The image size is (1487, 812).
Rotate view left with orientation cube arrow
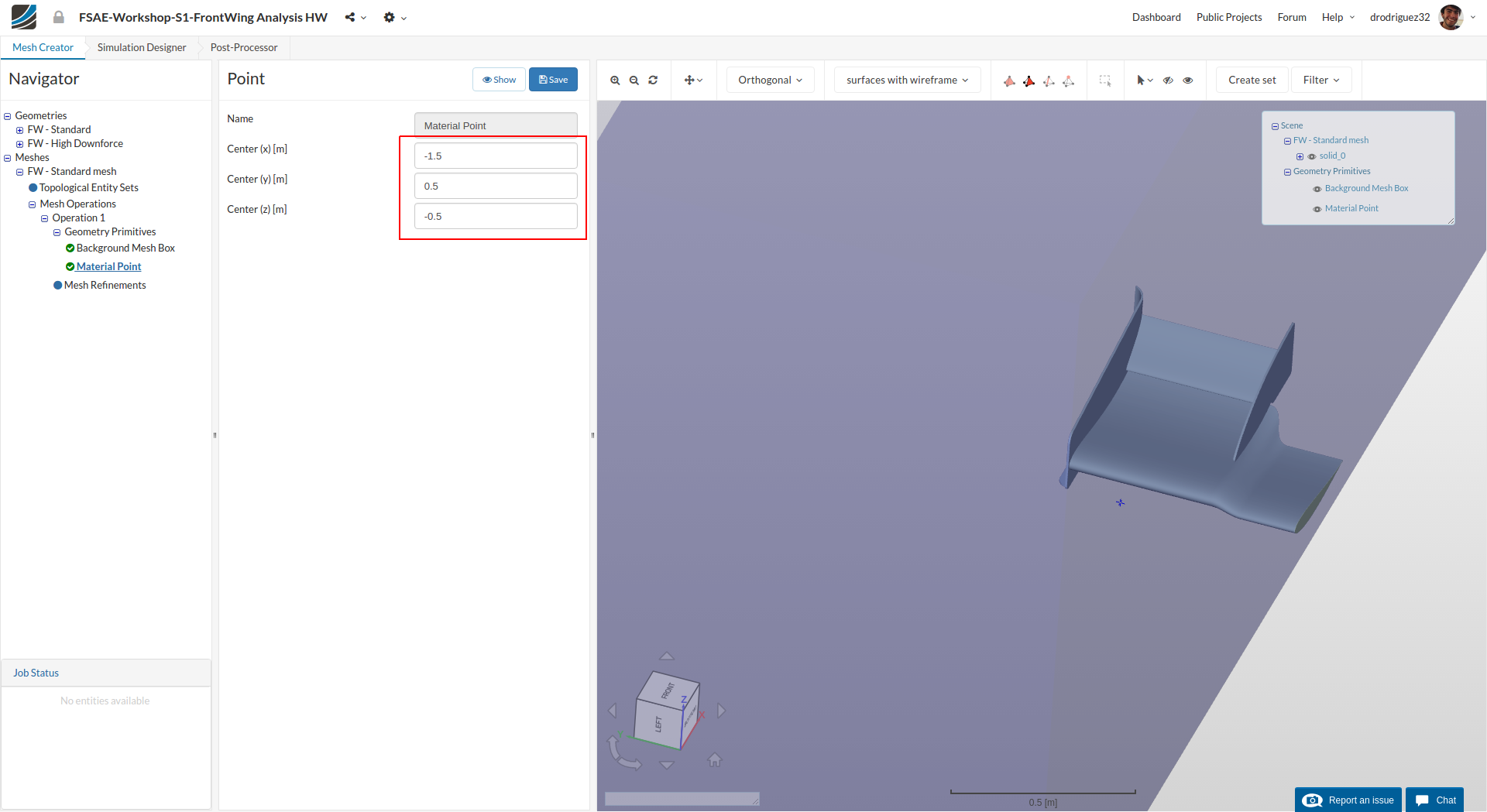[x=613, y=710]
